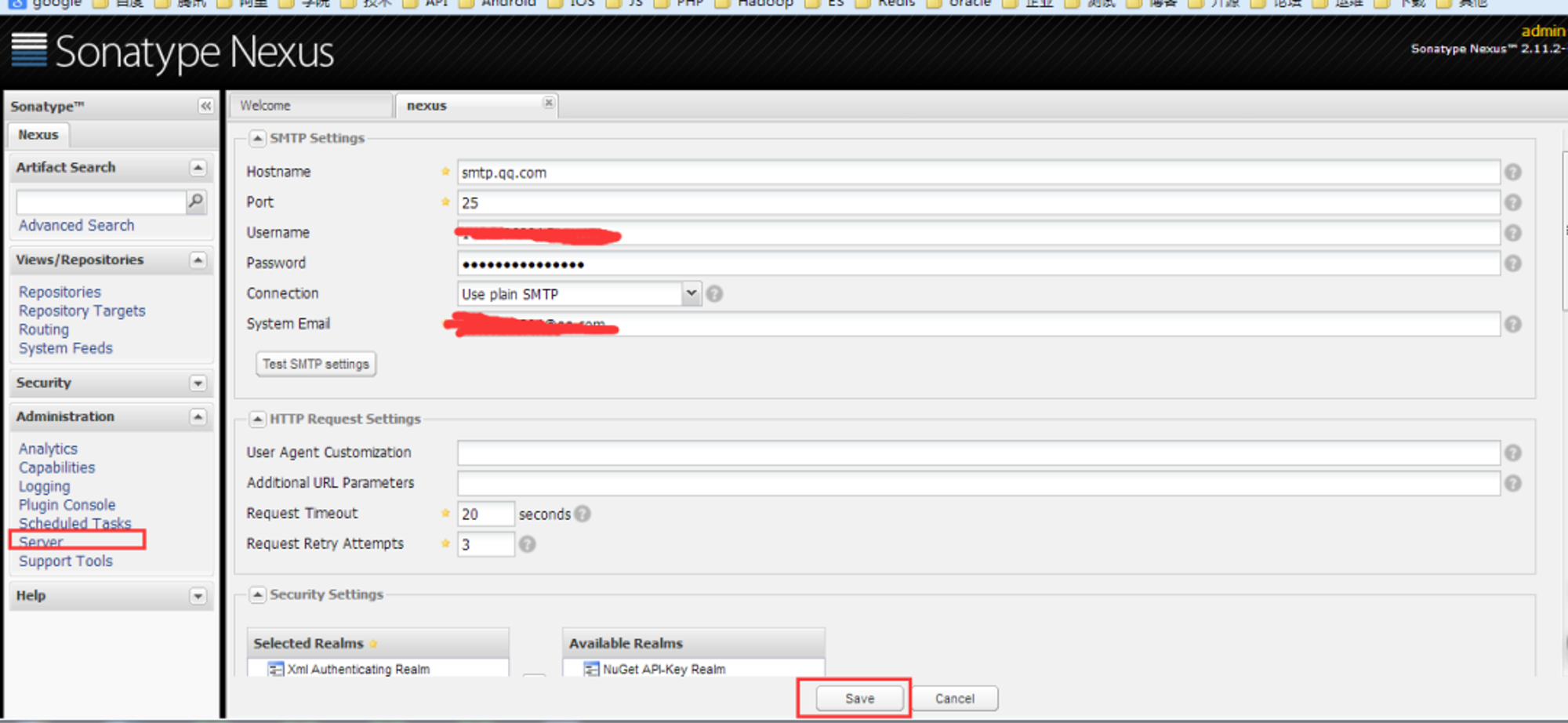1568x723 pixels.
Task: Collapse the SMTP Settings section
Action: pos(257,139)
